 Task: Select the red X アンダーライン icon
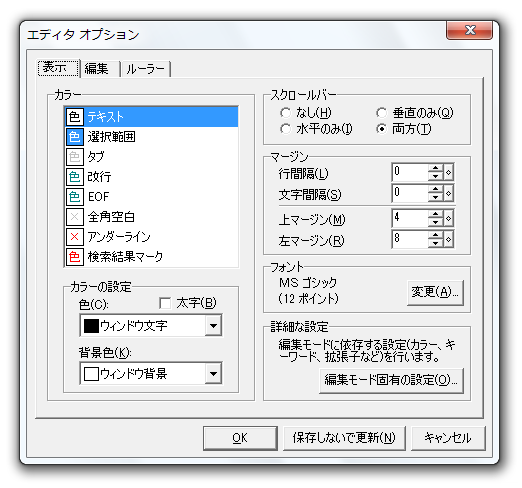[74, 237]
